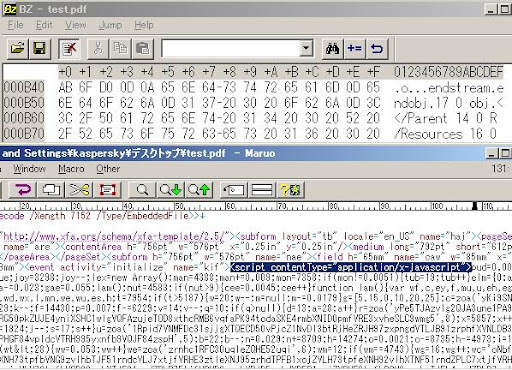This screenshot has width=512, height=370.
Task: Cut selection with the BZ scissors icon
Action: point(98,49)
